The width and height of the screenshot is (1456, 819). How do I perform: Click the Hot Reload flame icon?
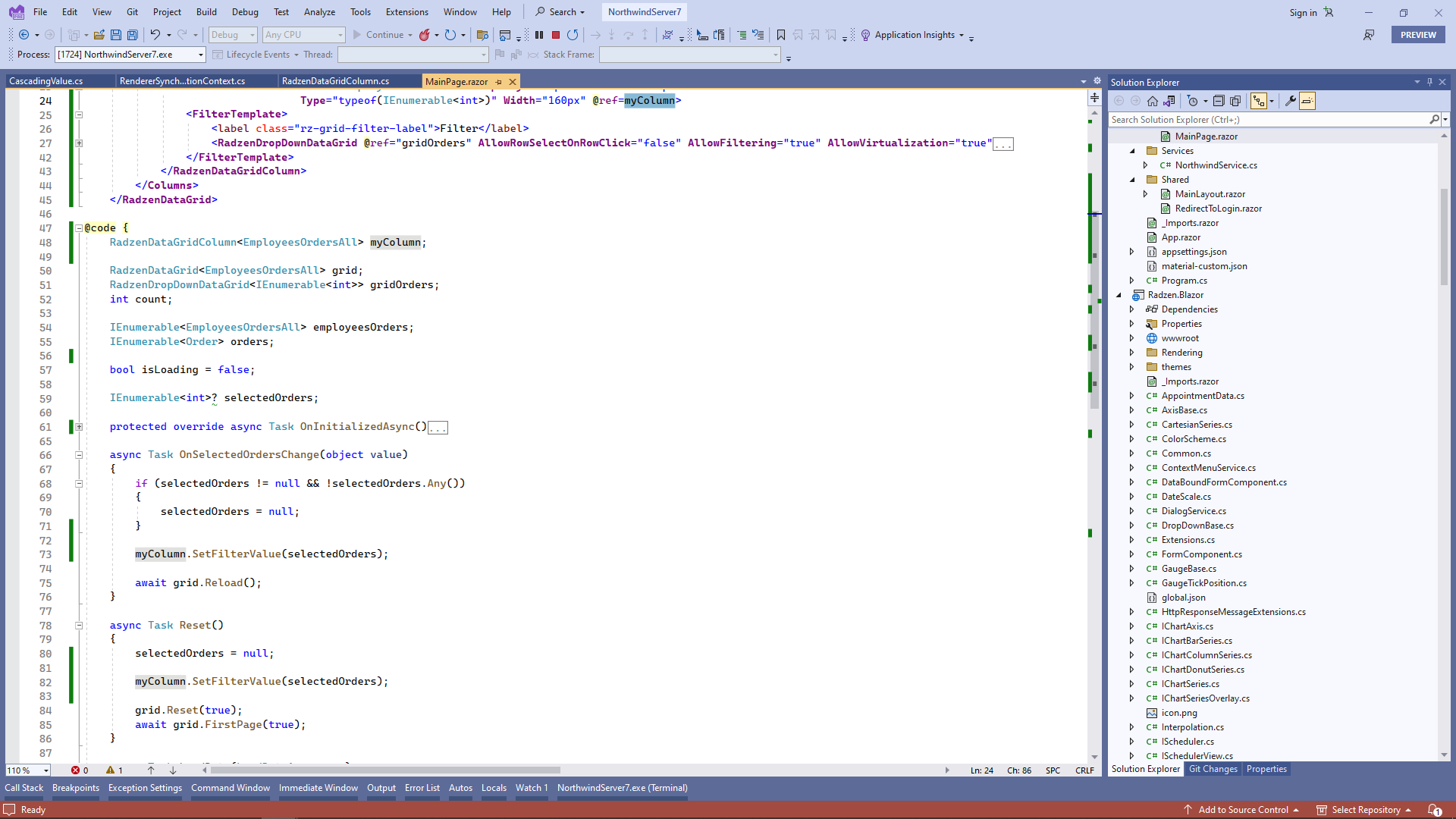(425, 35)
